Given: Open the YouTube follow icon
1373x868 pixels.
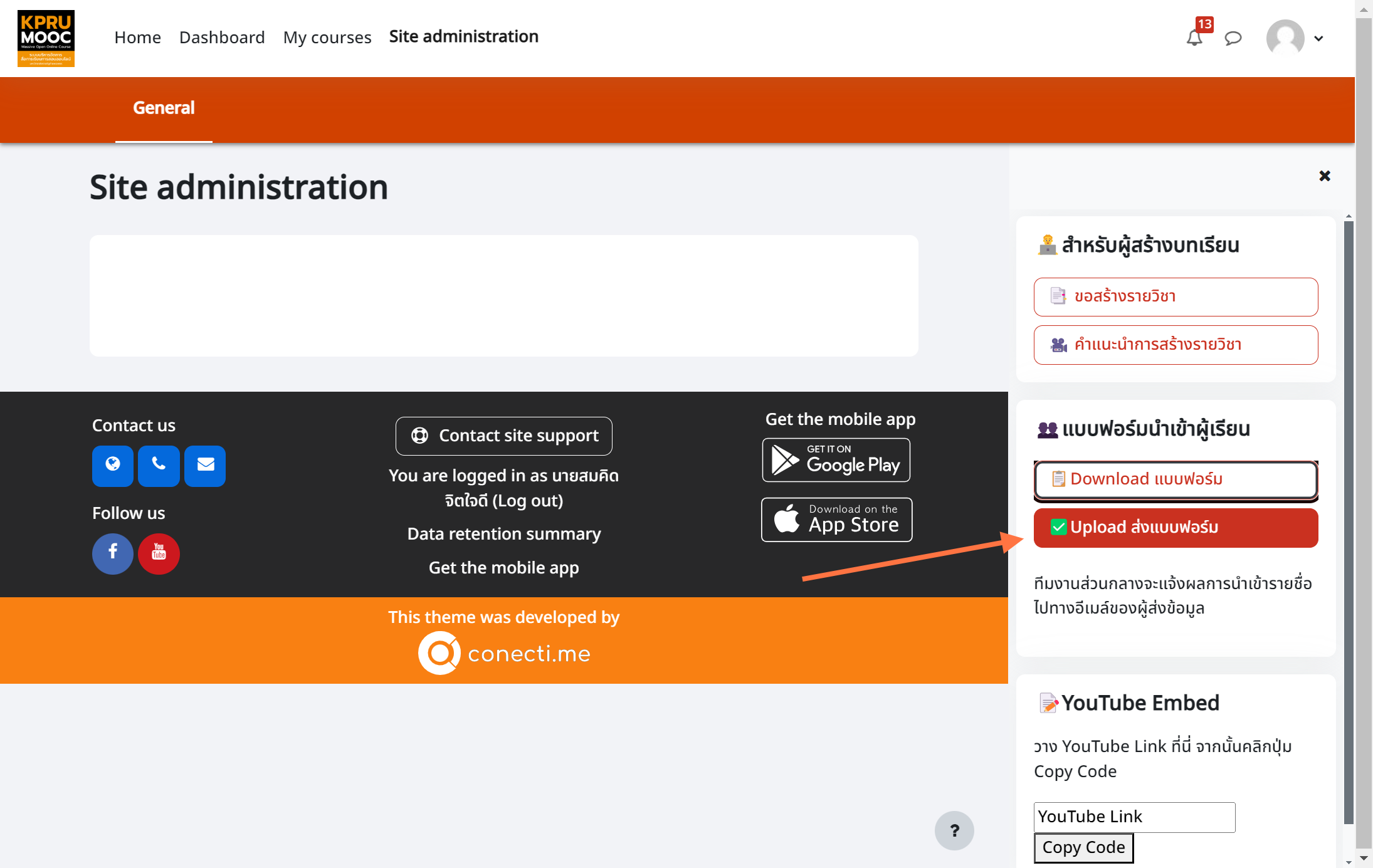Looking at the screenshot, I should [x=159, y=553].
